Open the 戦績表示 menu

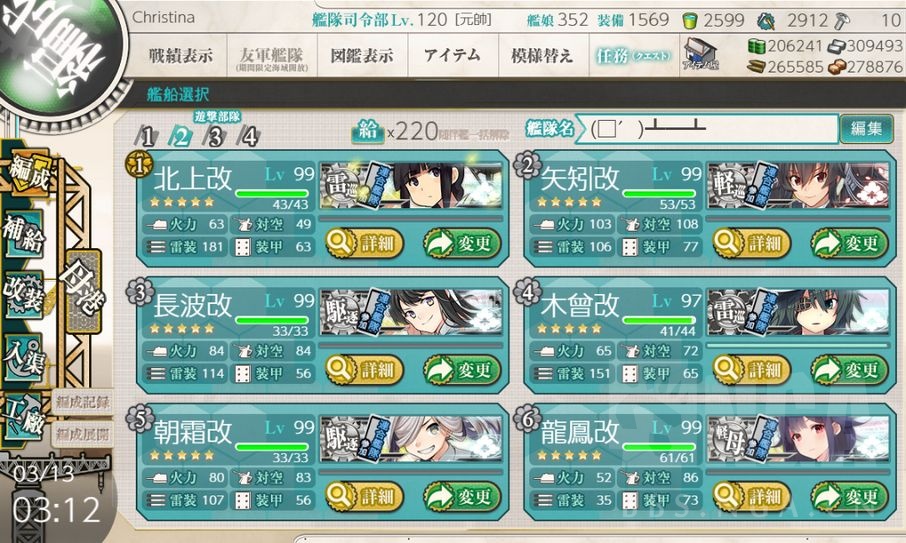[181, 55]
